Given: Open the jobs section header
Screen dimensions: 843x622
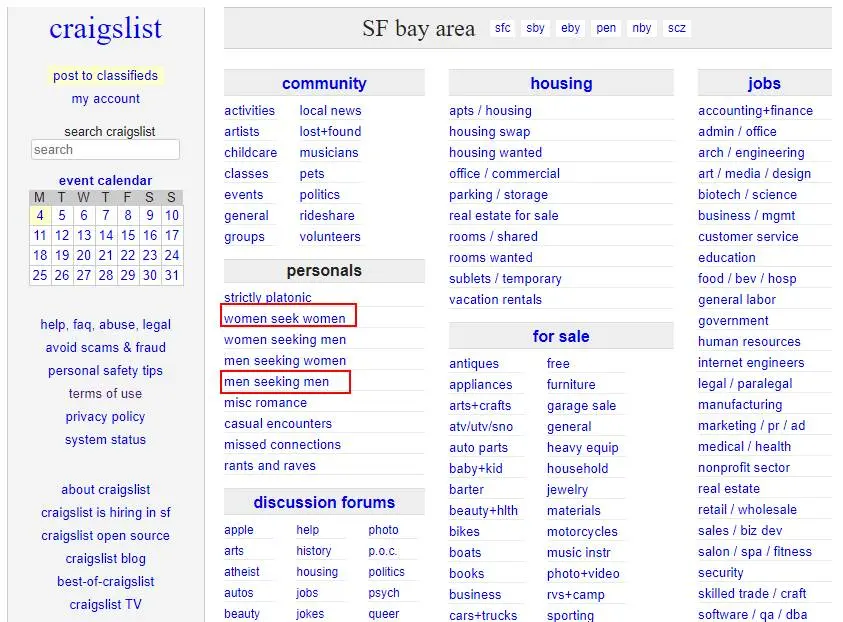Looking at the screenshot, I should [x=764, y=83].
